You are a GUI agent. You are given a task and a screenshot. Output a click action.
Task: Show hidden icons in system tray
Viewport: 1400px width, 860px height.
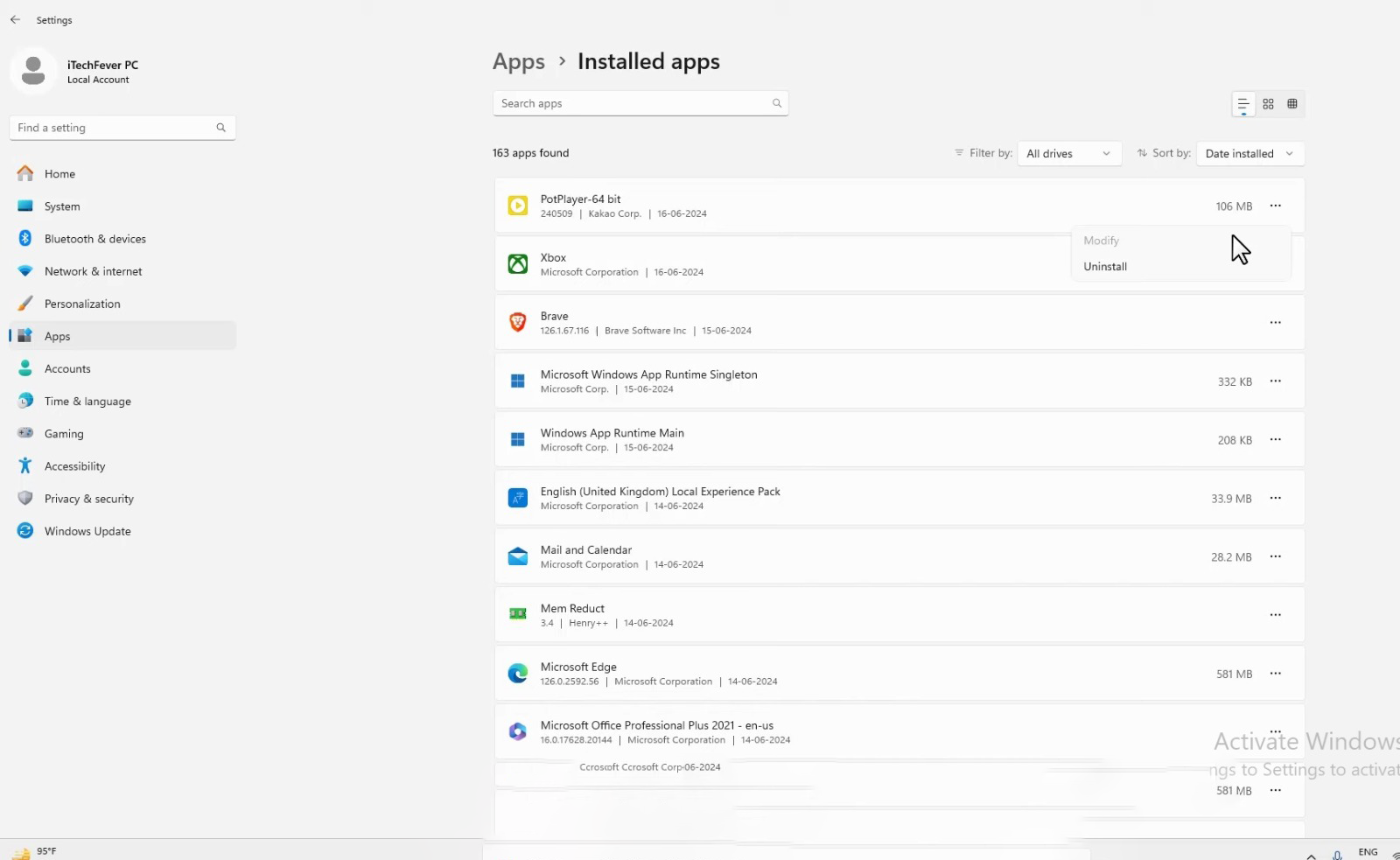1311,856
